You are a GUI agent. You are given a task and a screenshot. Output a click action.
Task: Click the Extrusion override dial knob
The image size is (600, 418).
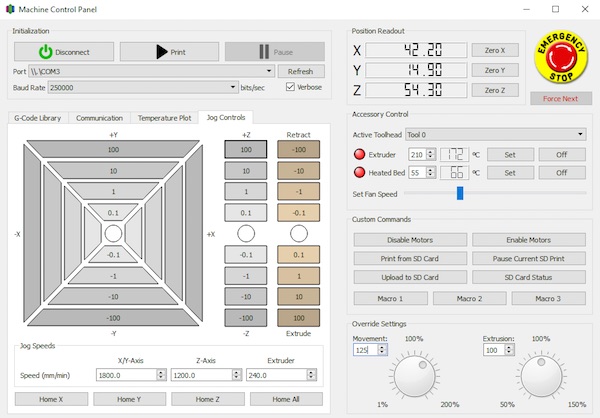click(x=541, y=376)
